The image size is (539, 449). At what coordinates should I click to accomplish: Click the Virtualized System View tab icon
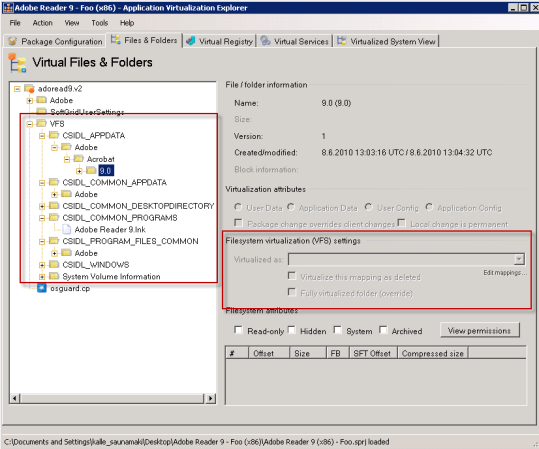pos(341,41)
